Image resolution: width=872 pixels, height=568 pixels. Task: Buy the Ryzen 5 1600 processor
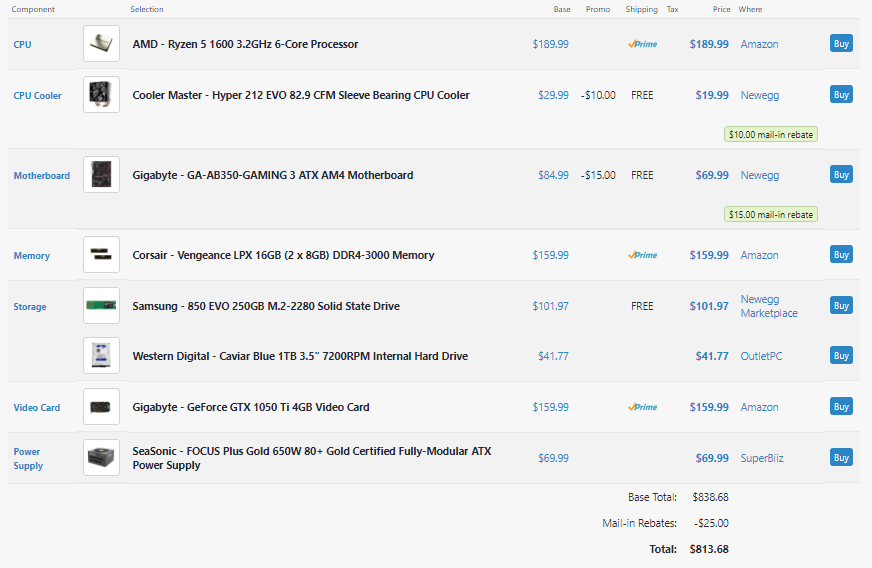tap(841, 43)
